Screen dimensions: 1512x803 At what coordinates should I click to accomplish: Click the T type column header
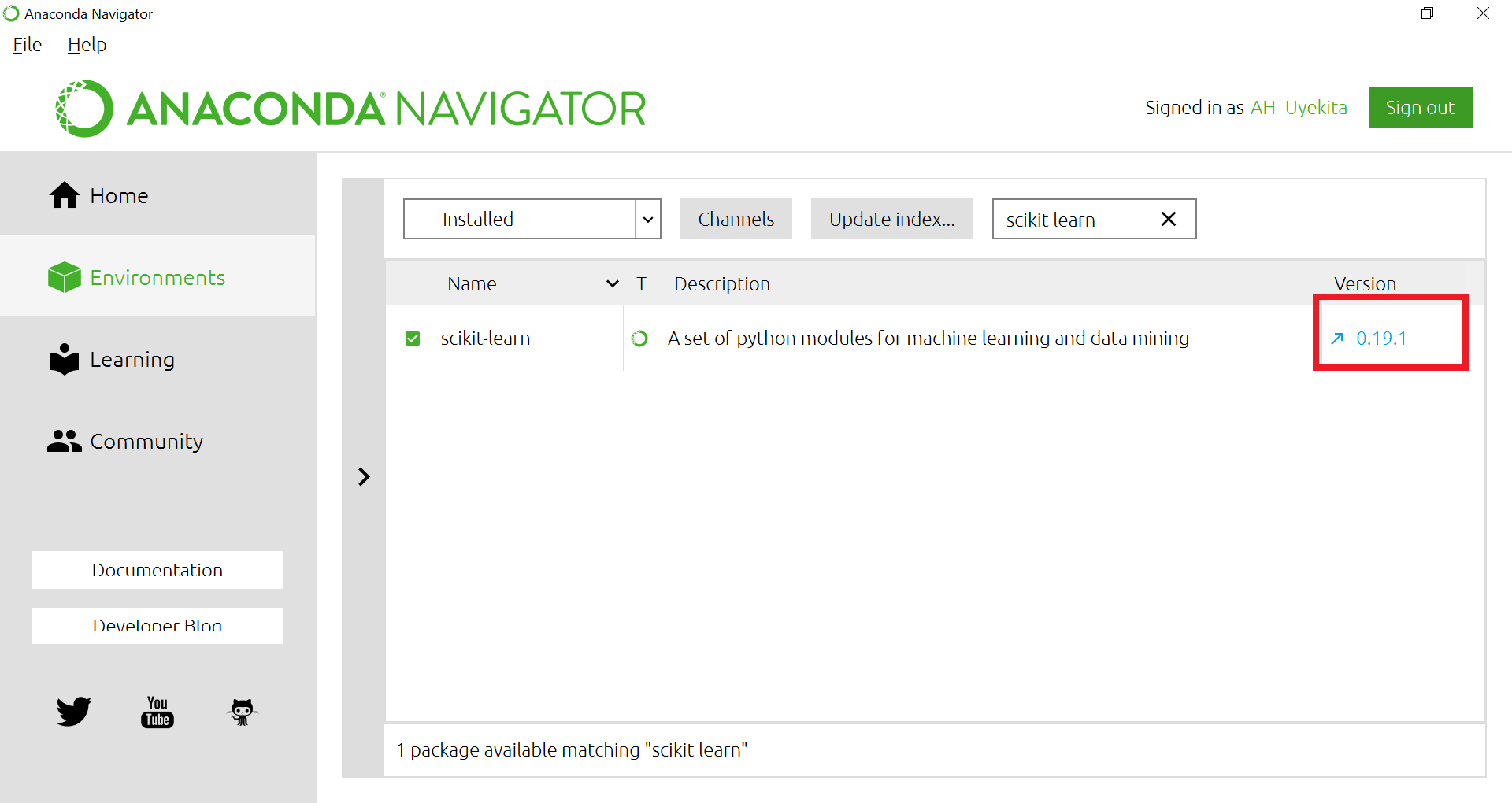642,284
